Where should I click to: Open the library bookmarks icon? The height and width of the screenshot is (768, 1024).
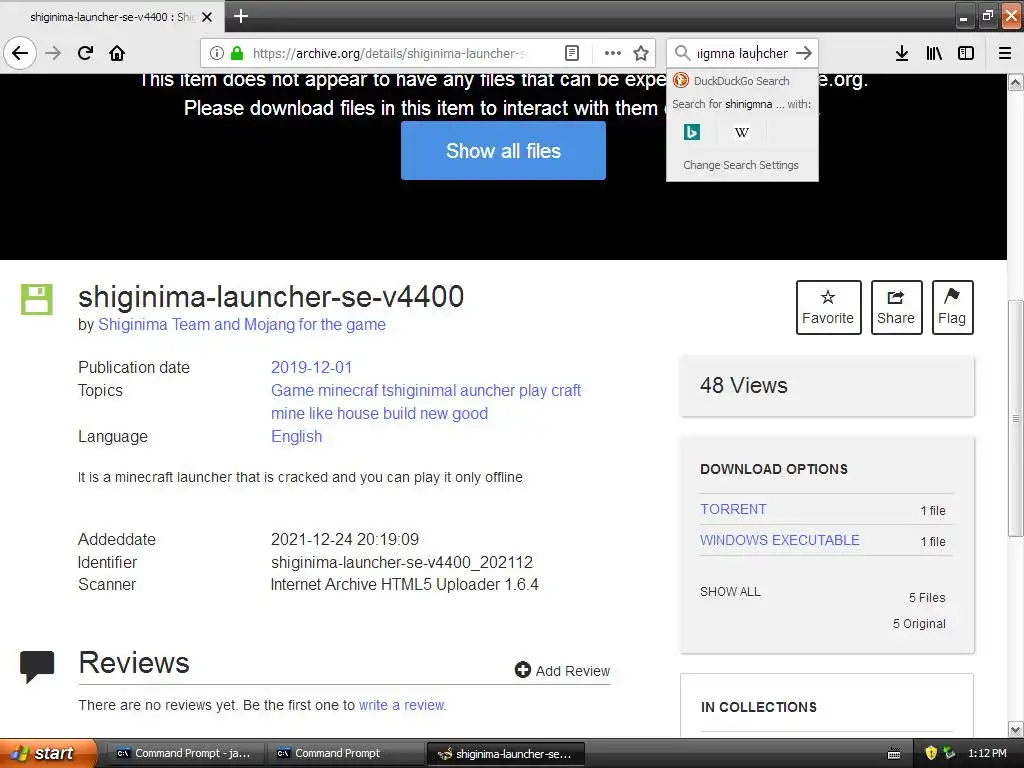[935, 53]
